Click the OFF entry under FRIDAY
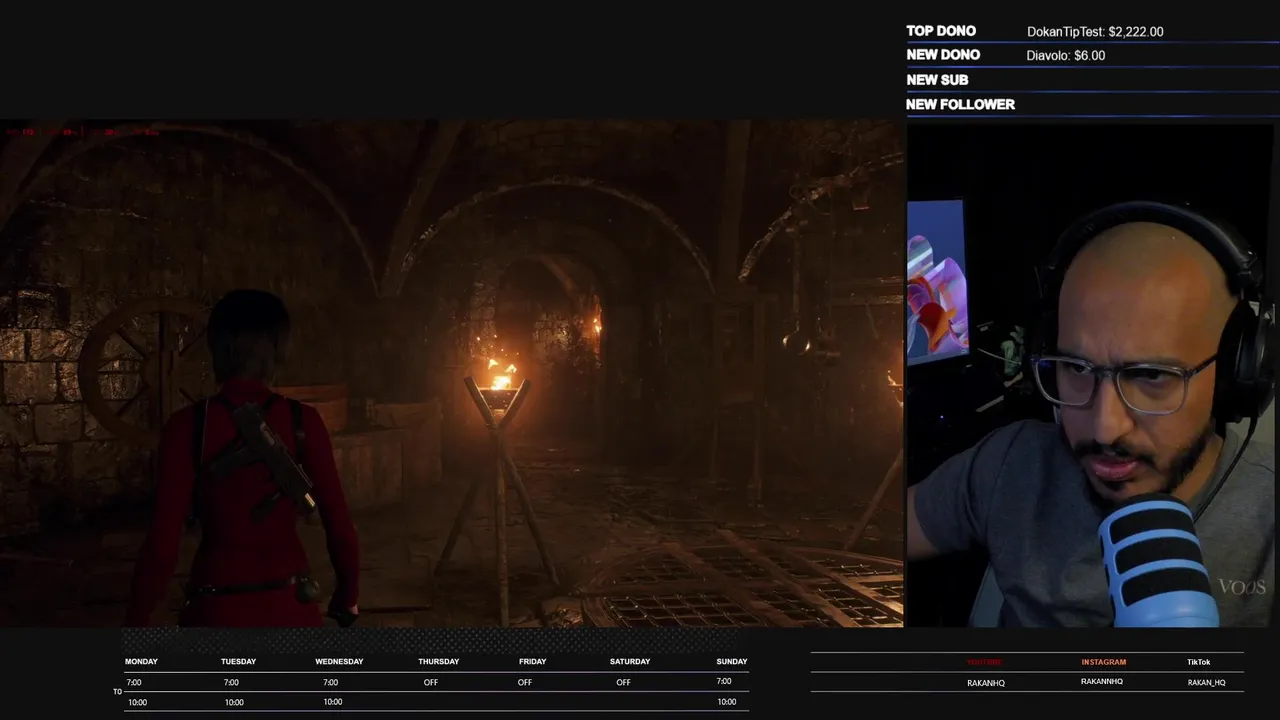This screenshot has height=720, width=1280. pyautogui.click(x=525, y=682)
